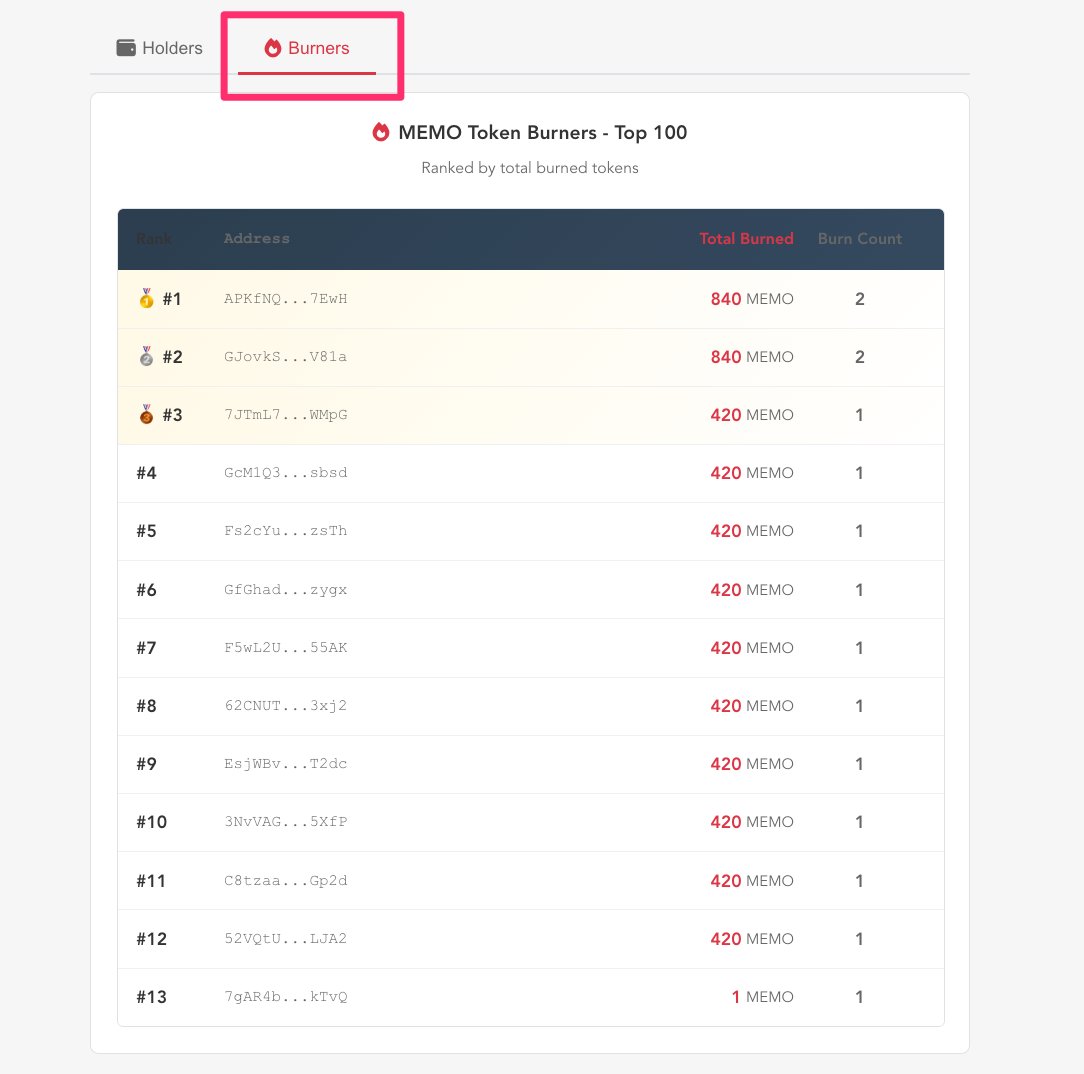Click 840 MEMO value in row #1
Viewport: 1084px width, 1074px height.
point(752,299)
